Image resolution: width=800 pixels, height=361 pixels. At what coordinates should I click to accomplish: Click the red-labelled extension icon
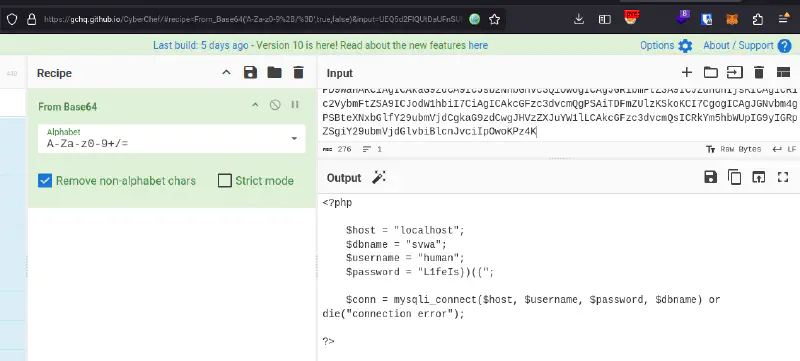(632, 17)
